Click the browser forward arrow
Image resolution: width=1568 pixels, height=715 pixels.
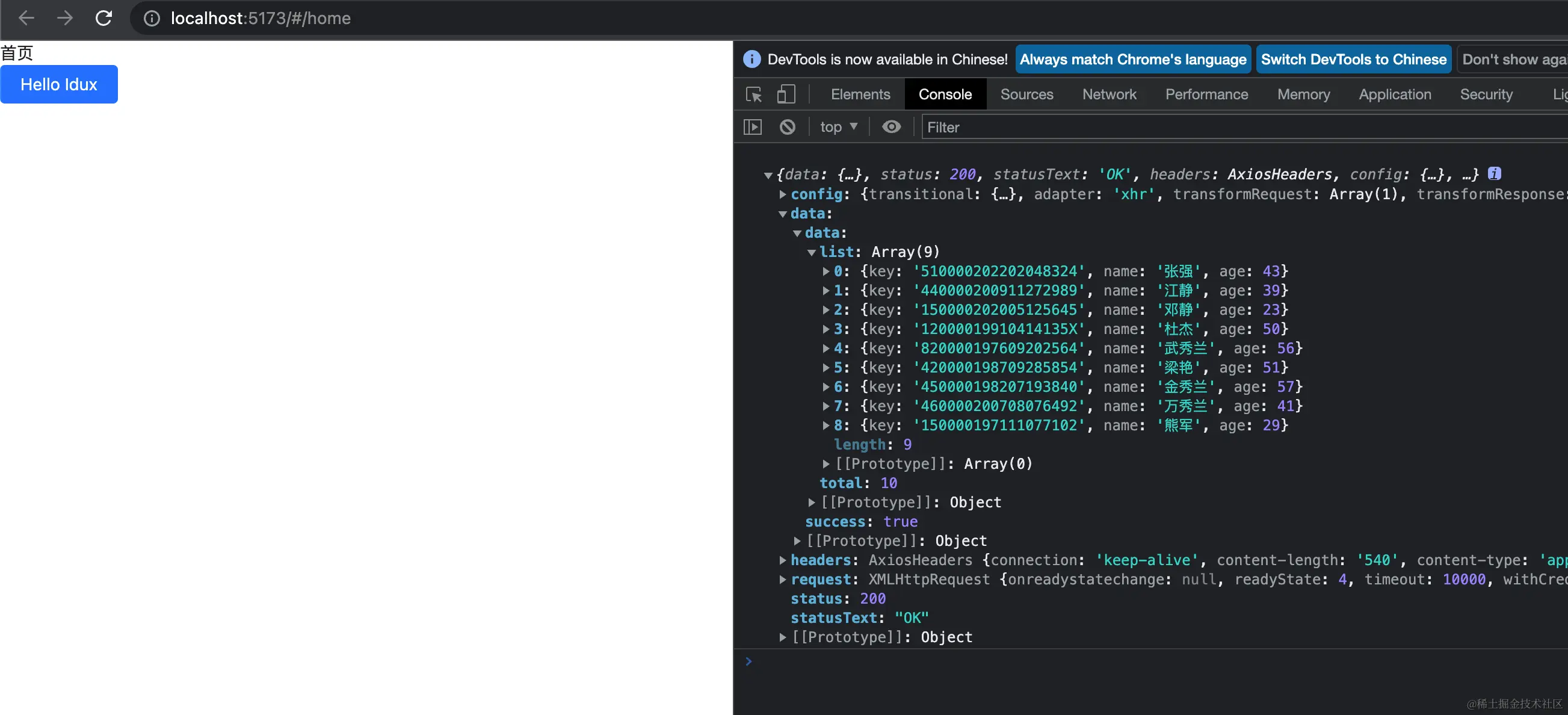[x=64, y=18]
